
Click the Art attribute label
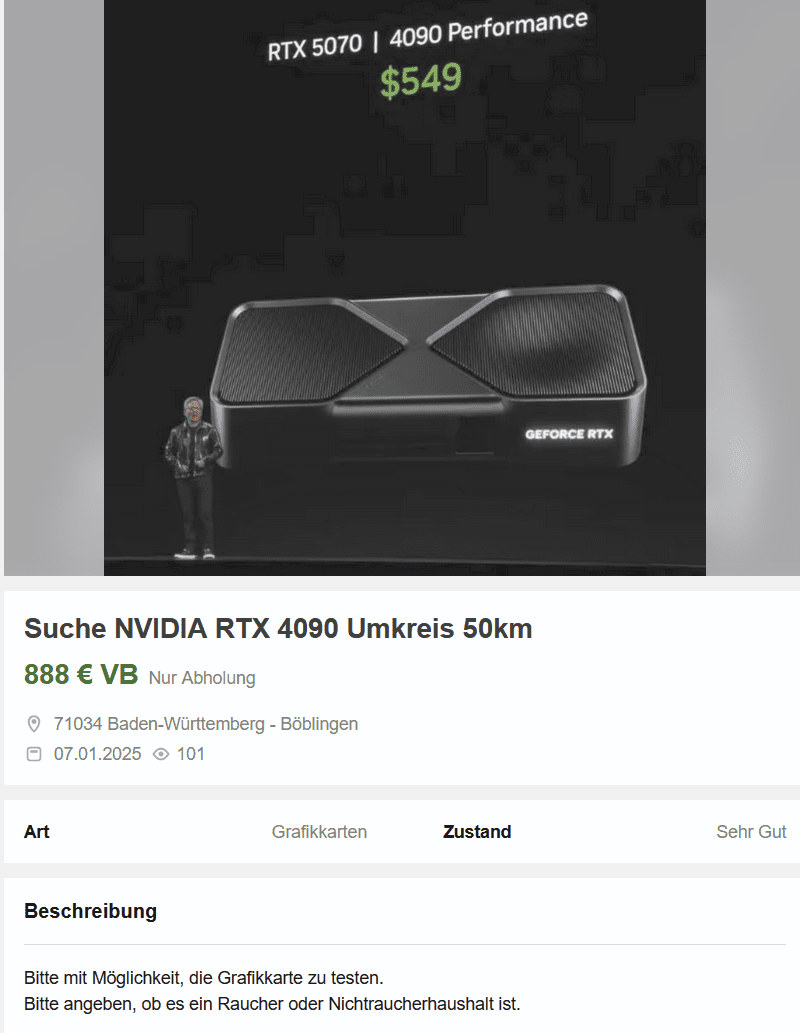point(37,831)
